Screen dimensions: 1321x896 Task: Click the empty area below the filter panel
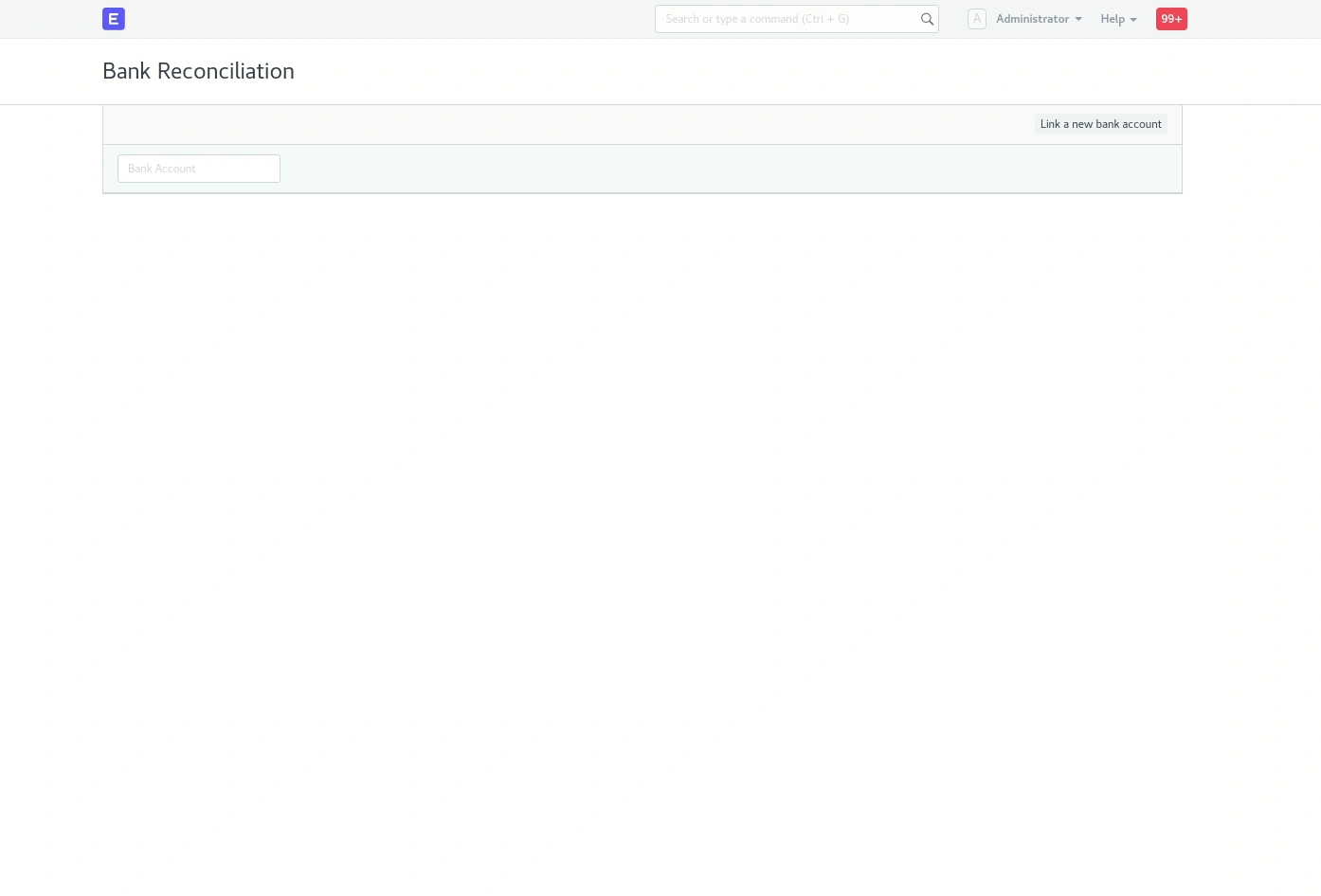point(642,474)
